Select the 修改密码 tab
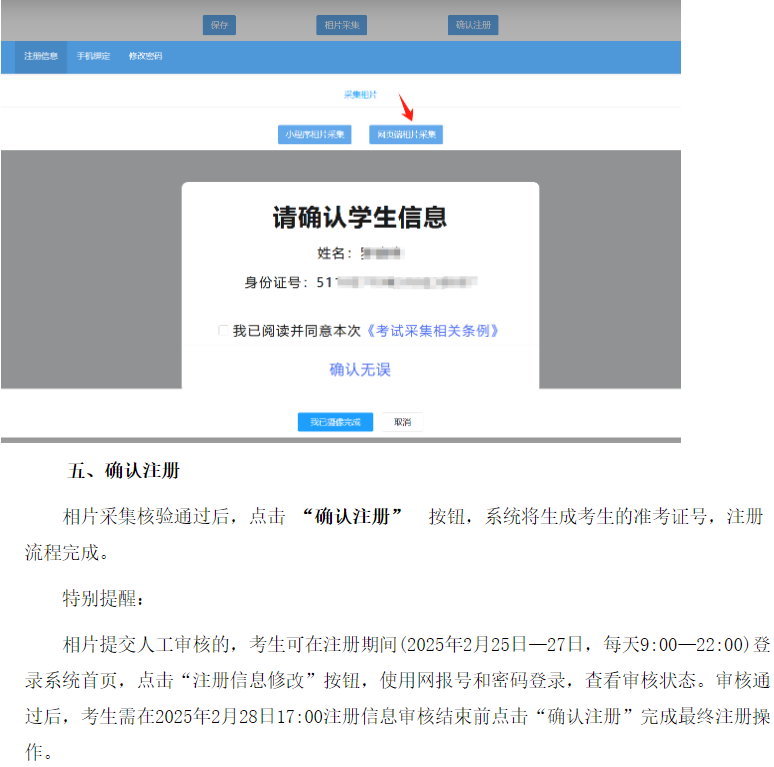 click(145, 56)
